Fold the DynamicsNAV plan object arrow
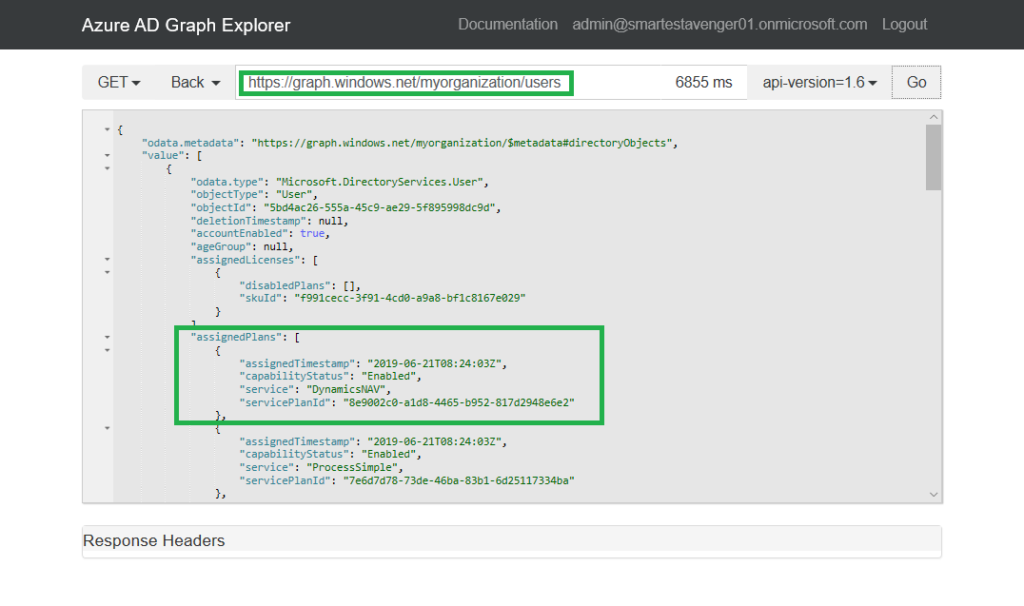 point(107,351)
